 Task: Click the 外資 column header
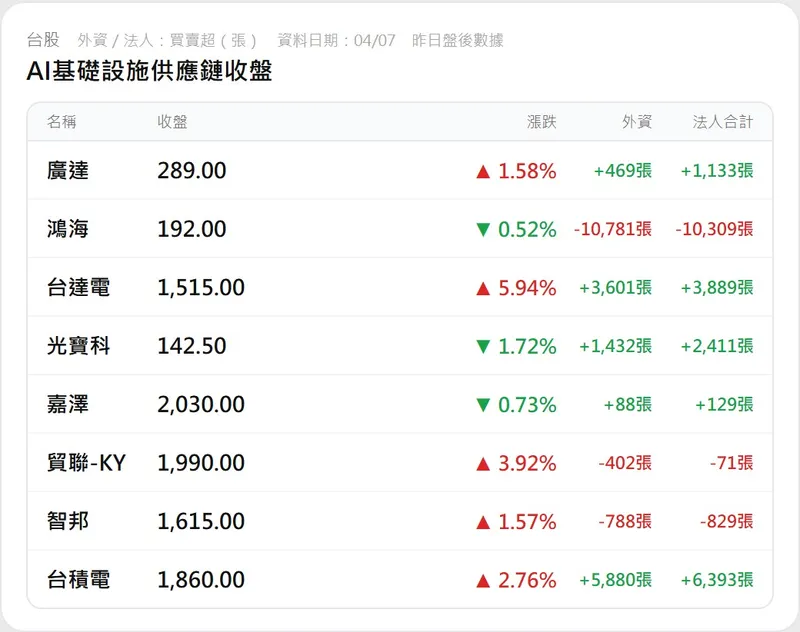tap(637, 122)
